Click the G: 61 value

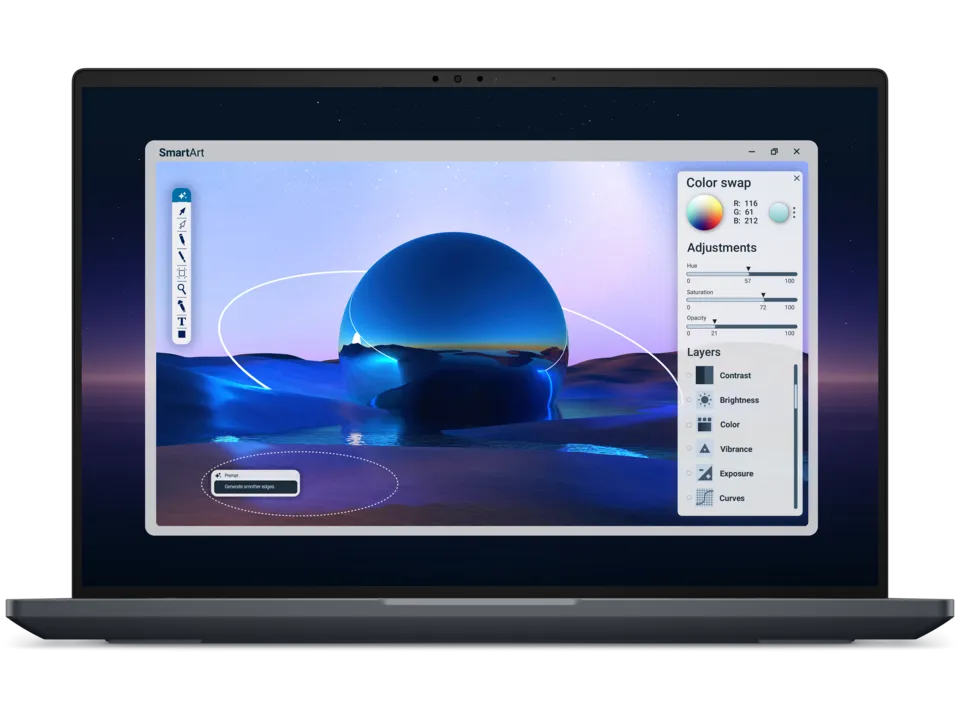click(743, 212)
